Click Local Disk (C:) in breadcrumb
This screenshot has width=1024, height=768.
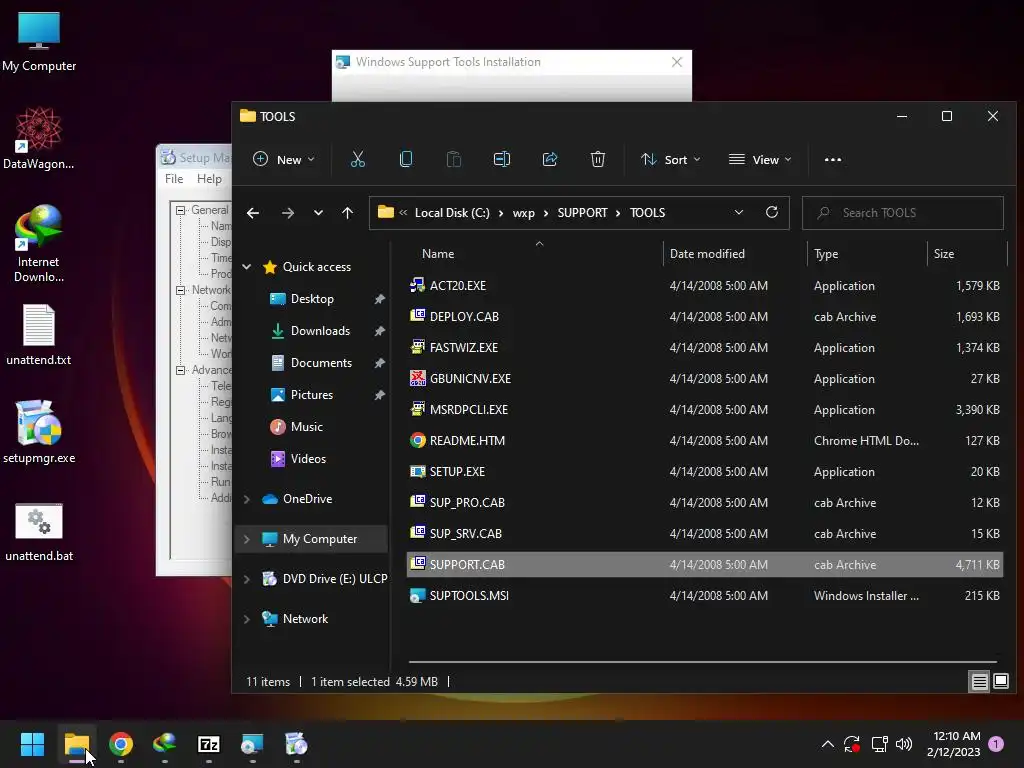[452, 213]
